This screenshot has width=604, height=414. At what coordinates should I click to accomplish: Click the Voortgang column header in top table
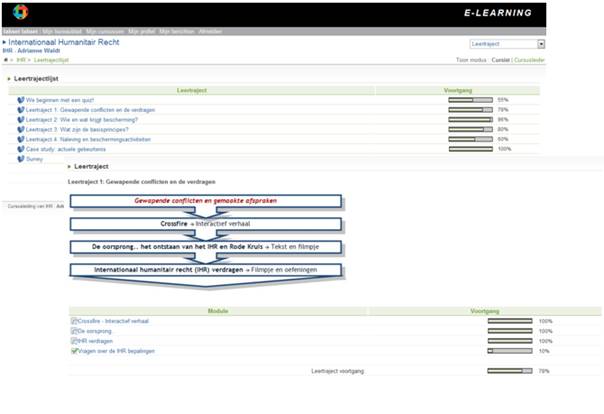458,90
